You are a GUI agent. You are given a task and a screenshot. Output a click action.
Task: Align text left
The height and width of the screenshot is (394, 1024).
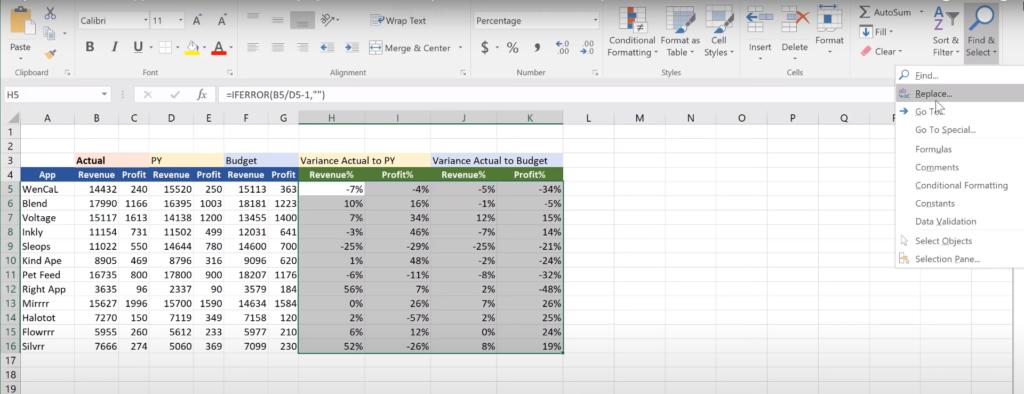point(252,48)
